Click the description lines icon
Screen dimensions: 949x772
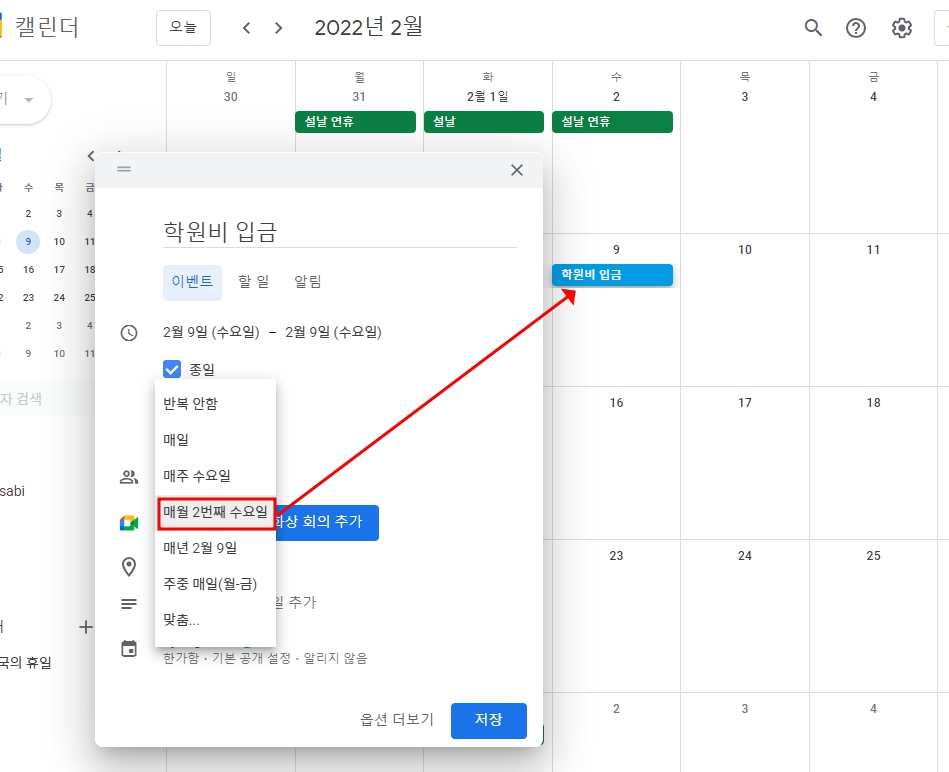129,603
